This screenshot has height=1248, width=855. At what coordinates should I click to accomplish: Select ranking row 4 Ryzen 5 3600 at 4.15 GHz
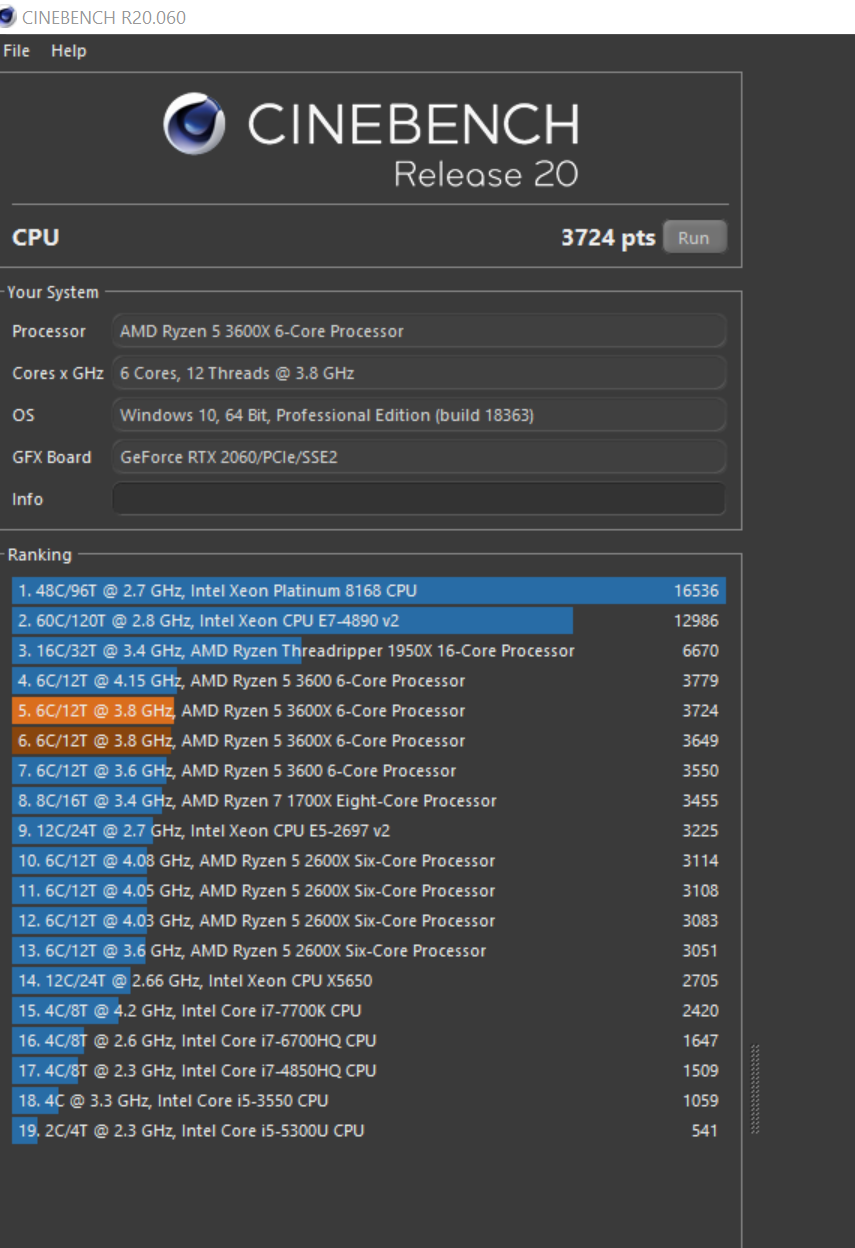(369, 681)
